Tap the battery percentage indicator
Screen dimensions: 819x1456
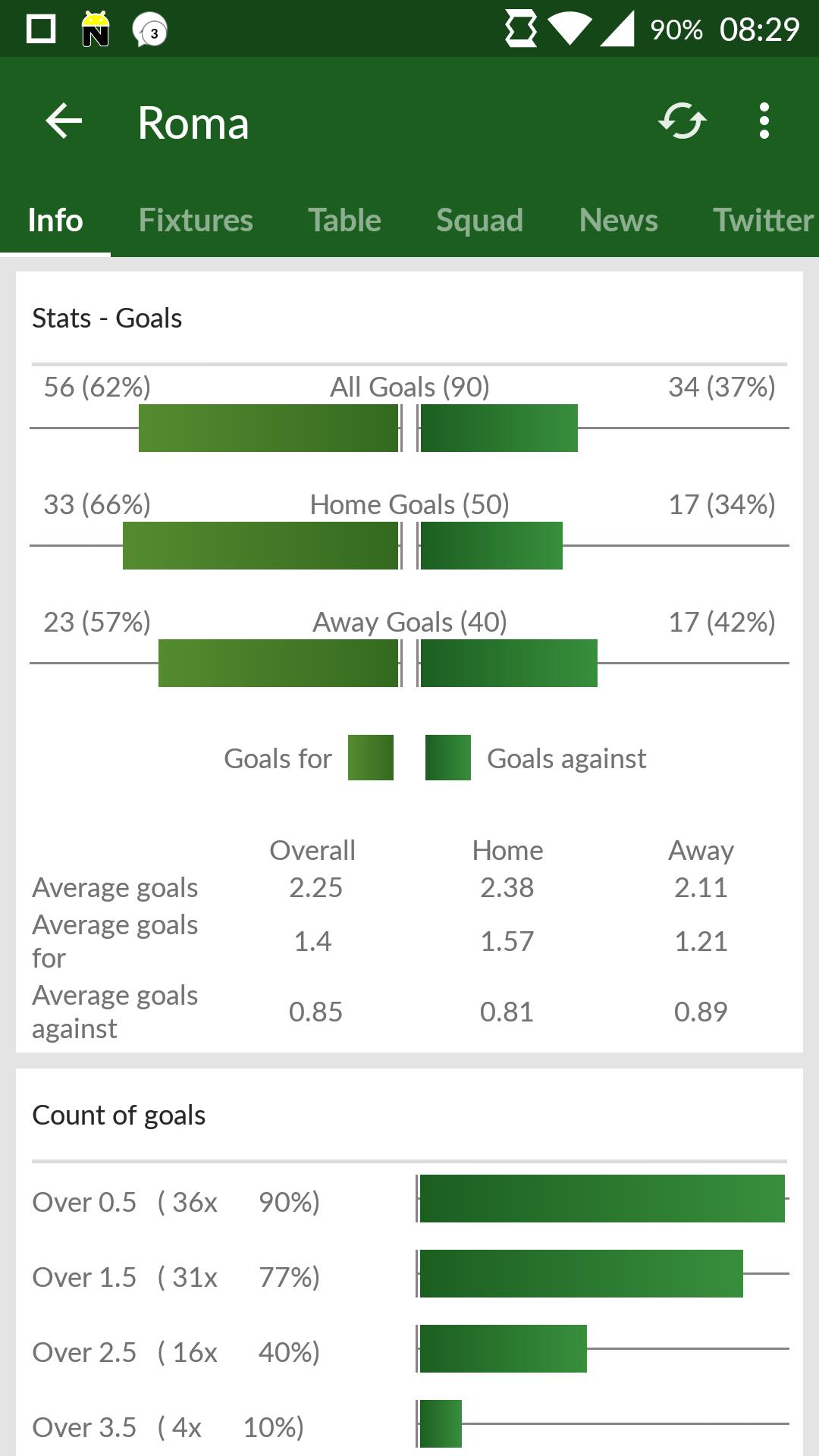[676, 30]
